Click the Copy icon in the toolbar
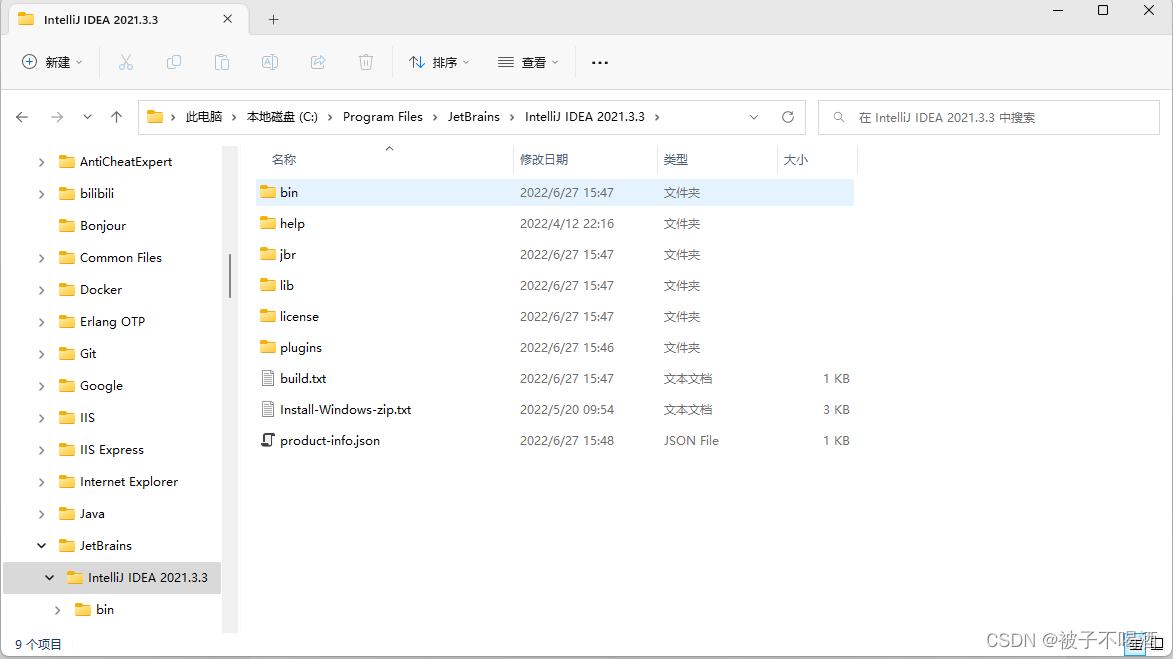Image resolution: width=1173 pixels, height=659 pixels. (173, 62)
